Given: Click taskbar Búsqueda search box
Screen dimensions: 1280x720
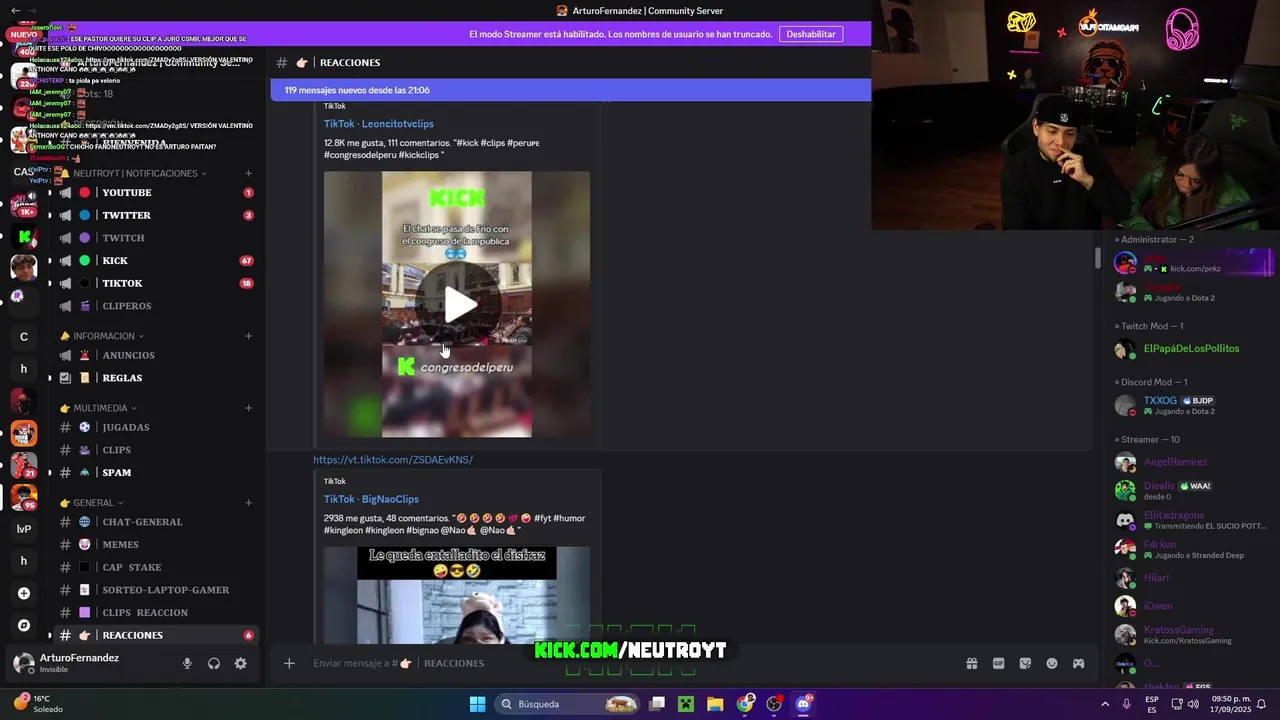Looking at the screenshot, I should point(568,704).
